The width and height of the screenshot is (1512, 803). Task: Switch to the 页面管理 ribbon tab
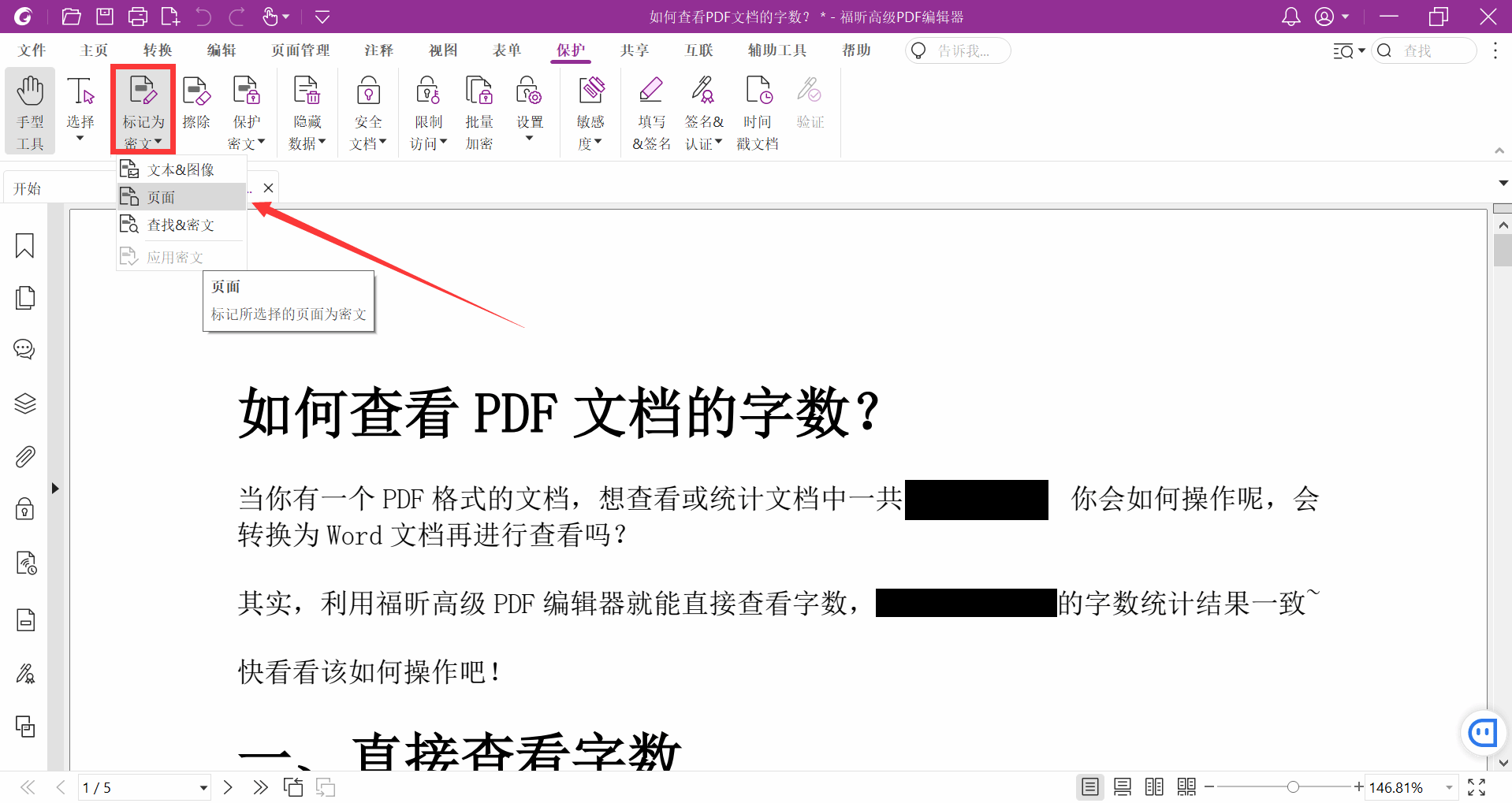coord(300,50)
